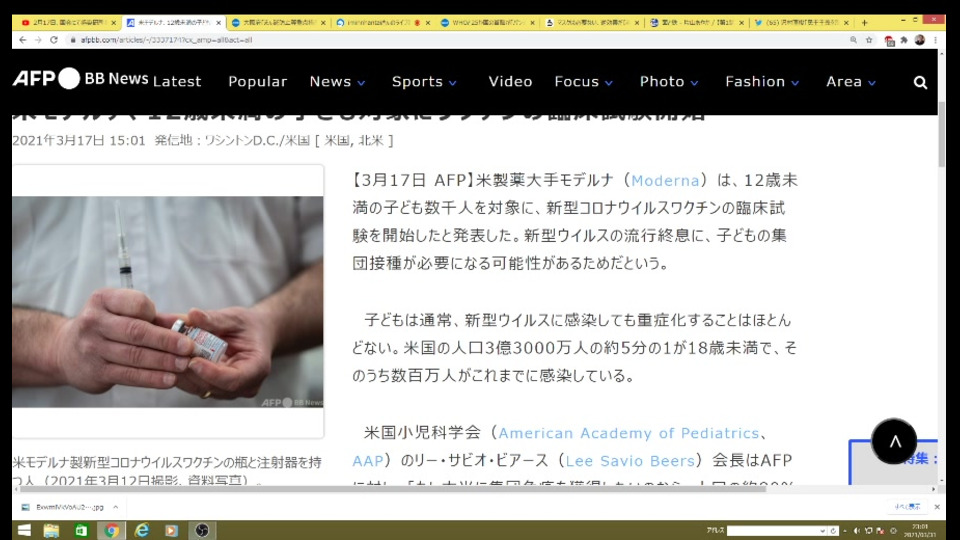Expand the Fashion dropdown menu
This screenshot has width=960, height=540.
pos(762,81)
